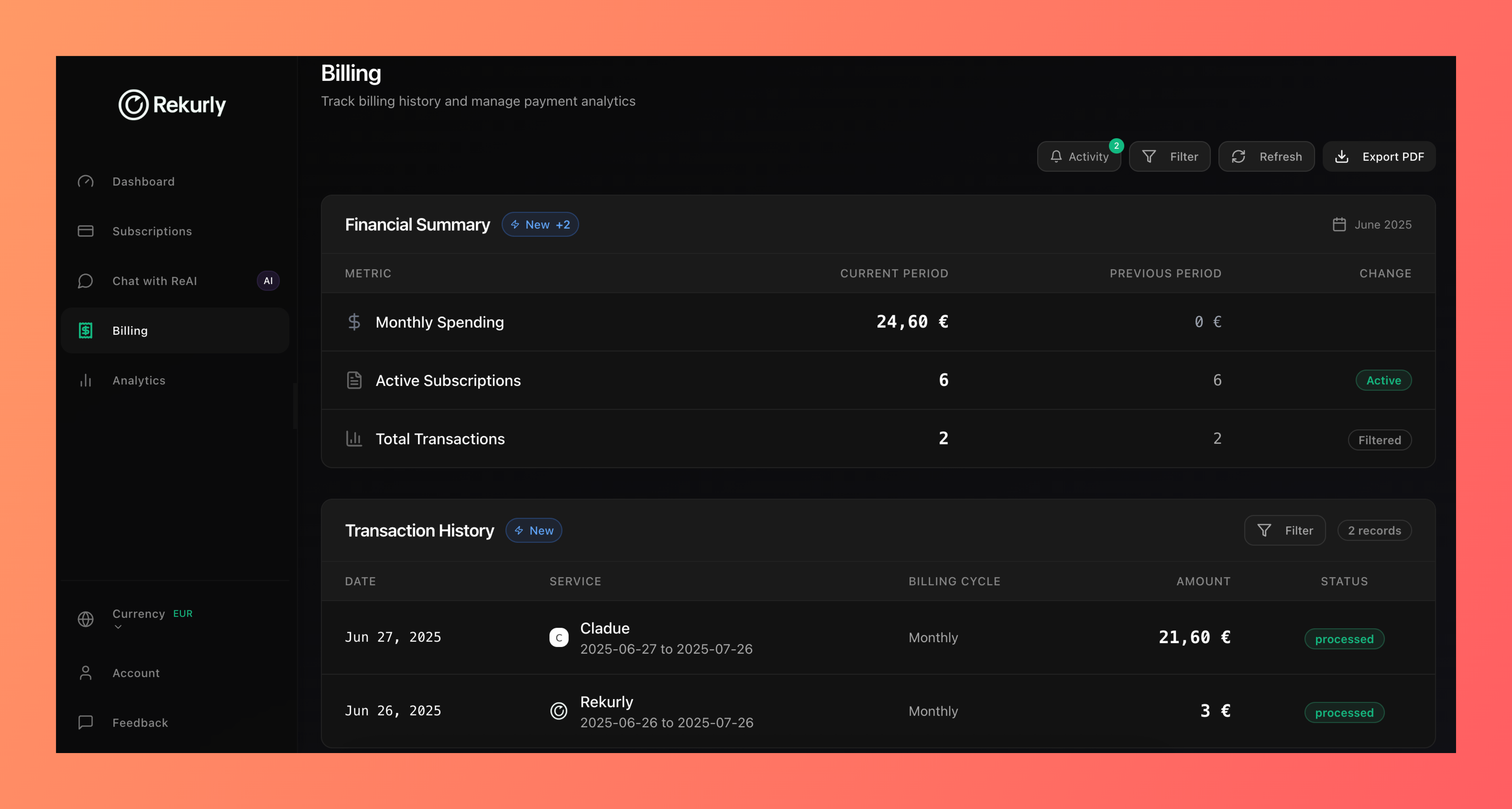Expand the Currency EUR dropdown
Viewport: 1512px width, 809px height.
point(175,619)
